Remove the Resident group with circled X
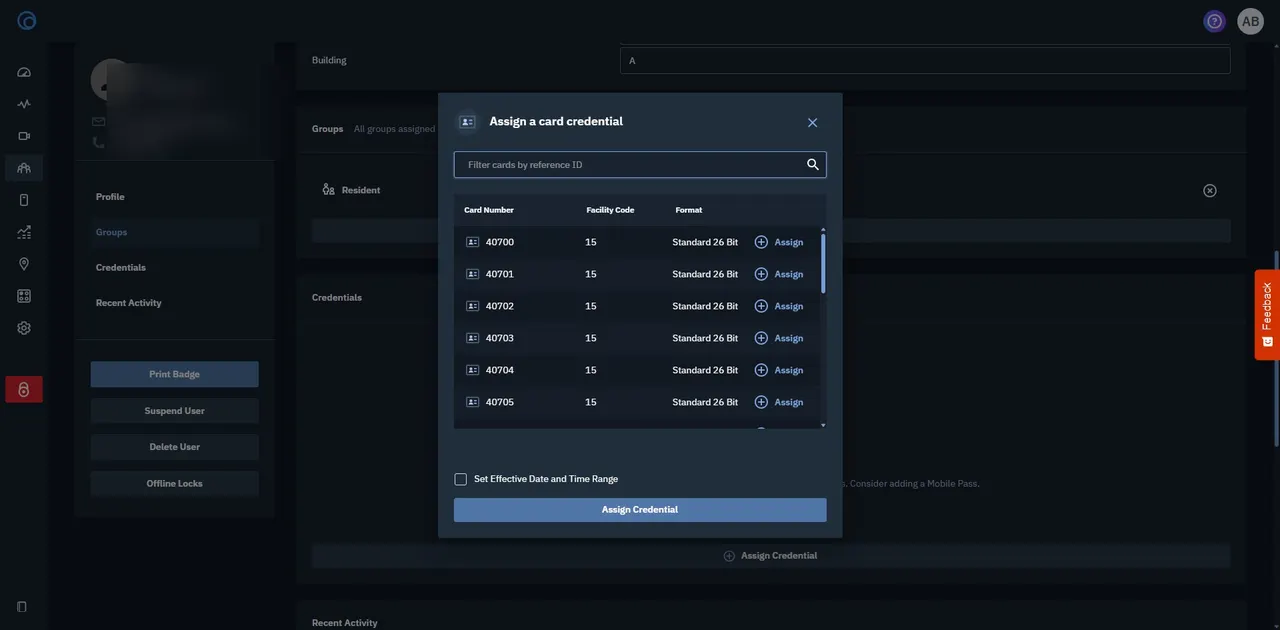Screen dimensions: 1280x630 pos(1210,190)
